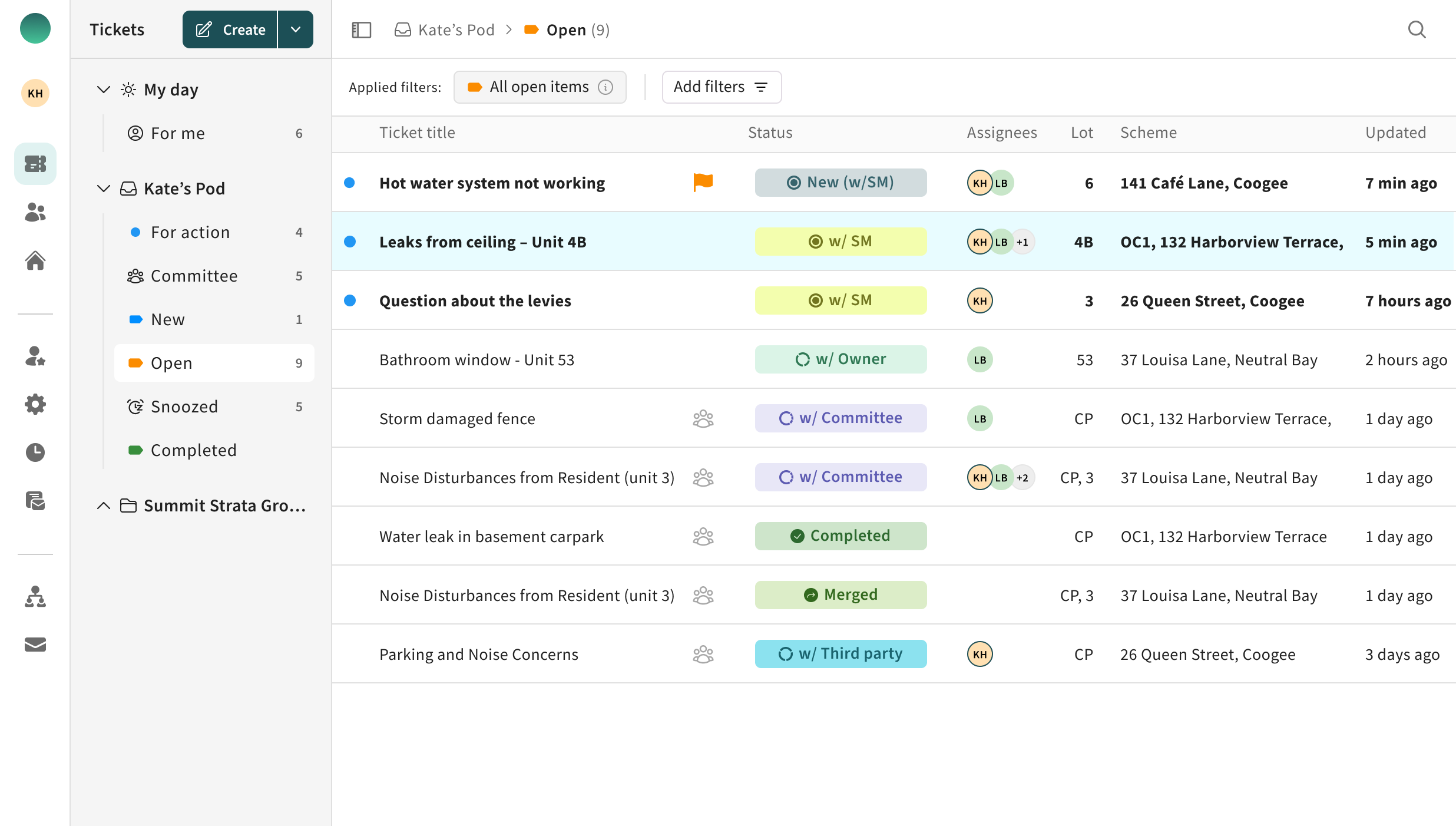Image resolution: width=1456 pixels, height=826 pixels.
Task: Click the Create button
Action: click(230, 29)
